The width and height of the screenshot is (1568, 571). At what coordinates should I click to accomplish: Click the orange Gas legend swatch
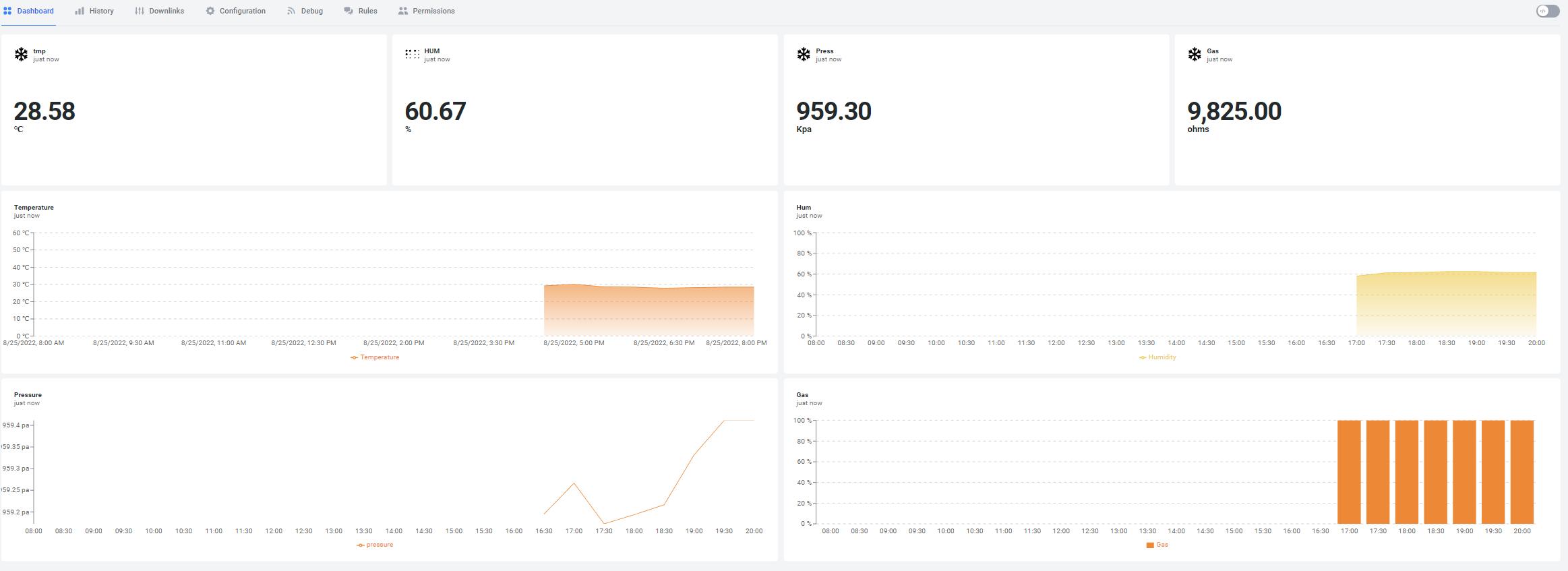click(1150, 545)
